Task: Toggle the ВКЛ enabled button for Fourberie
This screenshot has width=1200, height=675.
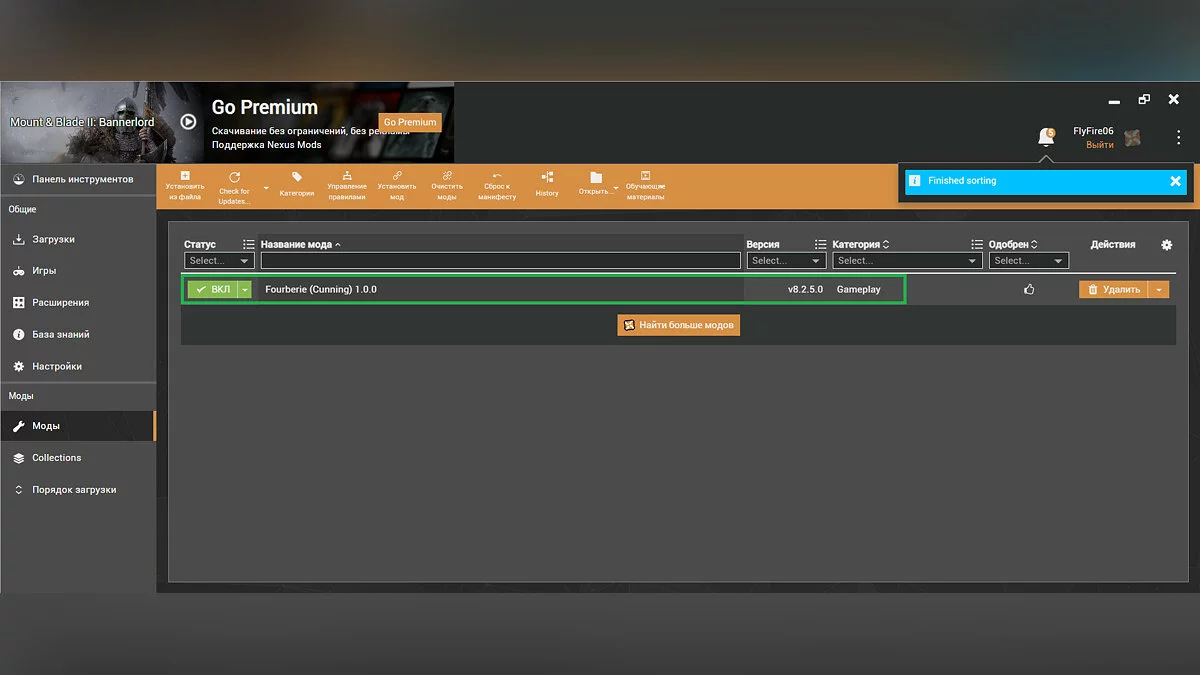Action: tap(212, 289)
